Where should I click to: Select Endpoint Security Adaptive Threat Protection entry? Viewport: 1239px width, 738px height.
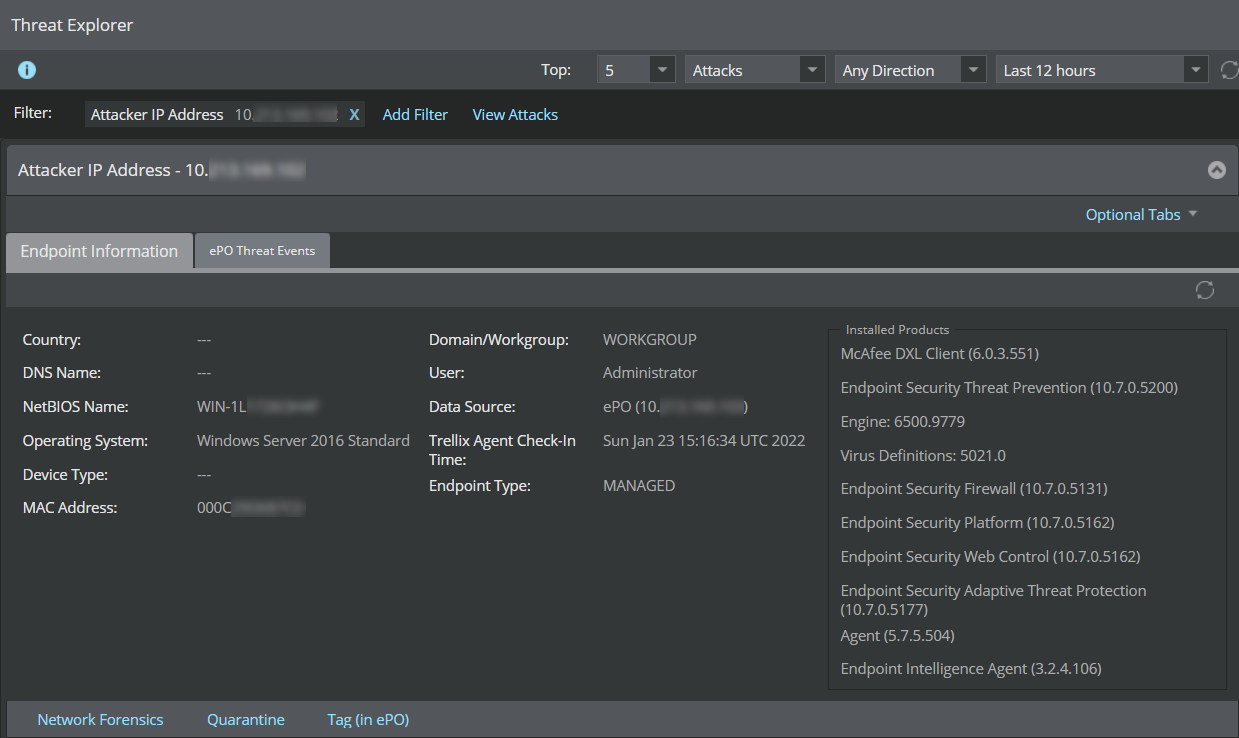coord(993,600)
